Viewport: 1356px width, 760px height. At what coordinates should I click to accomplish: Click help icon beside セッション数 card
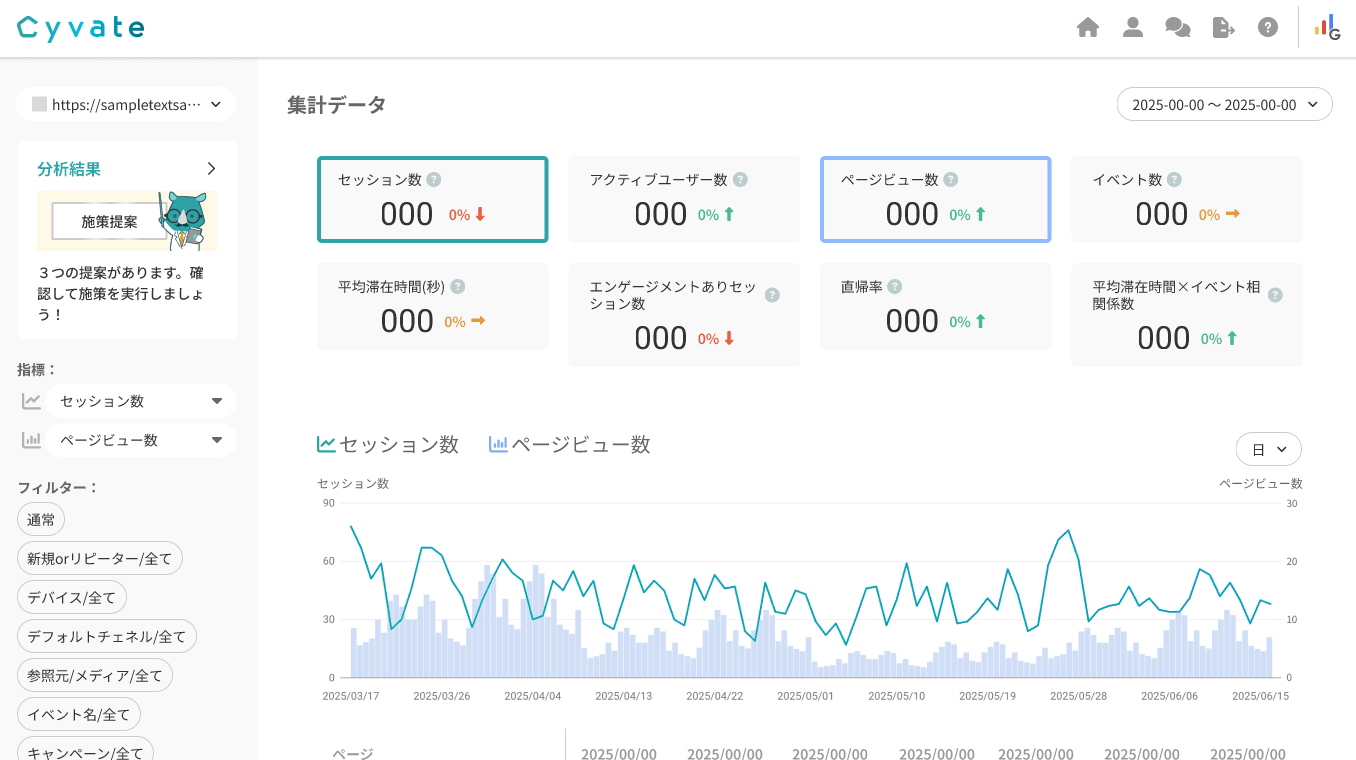click(434, 180)
